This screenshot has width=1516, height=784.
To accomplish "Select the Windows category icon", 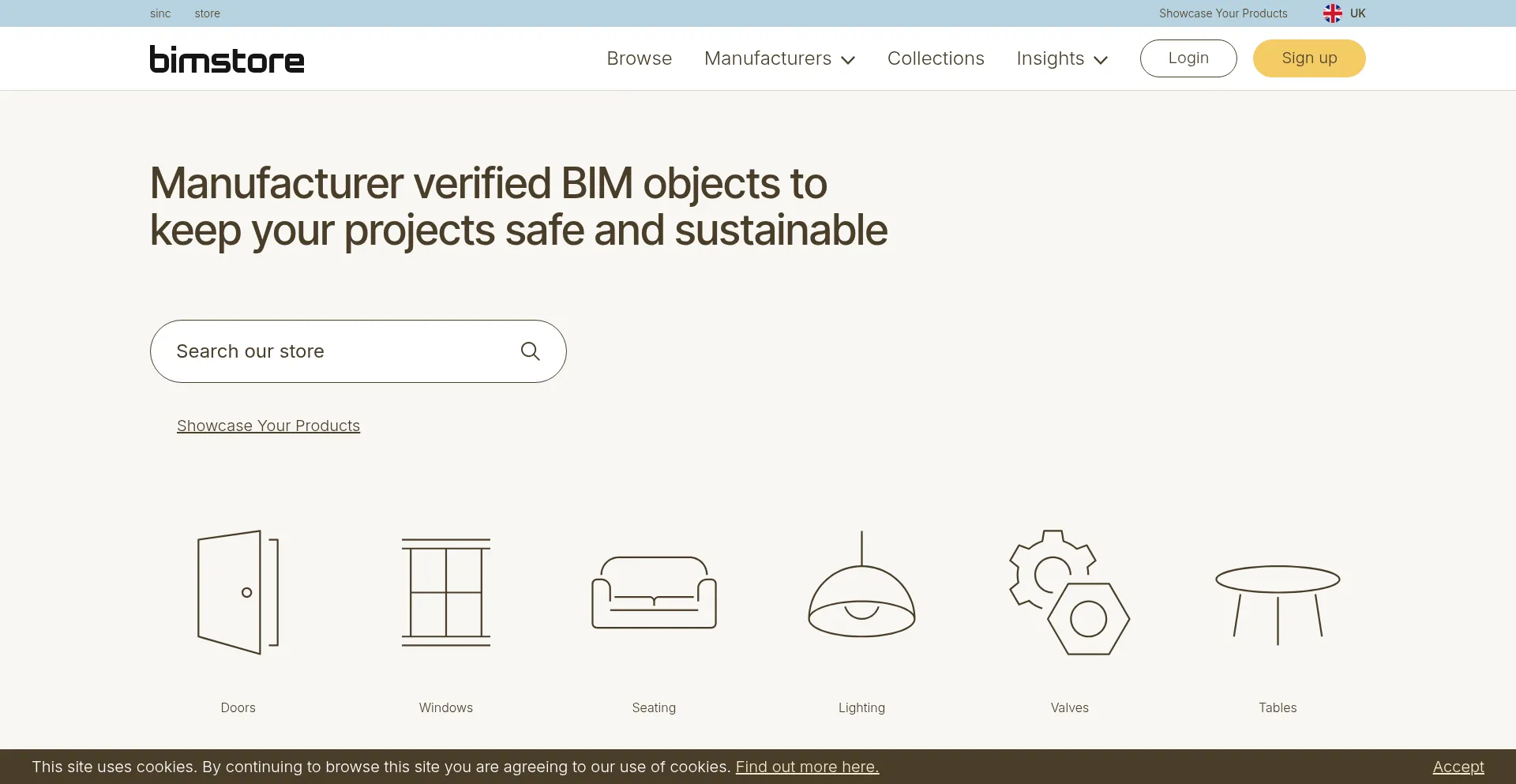I will point(445,592).
